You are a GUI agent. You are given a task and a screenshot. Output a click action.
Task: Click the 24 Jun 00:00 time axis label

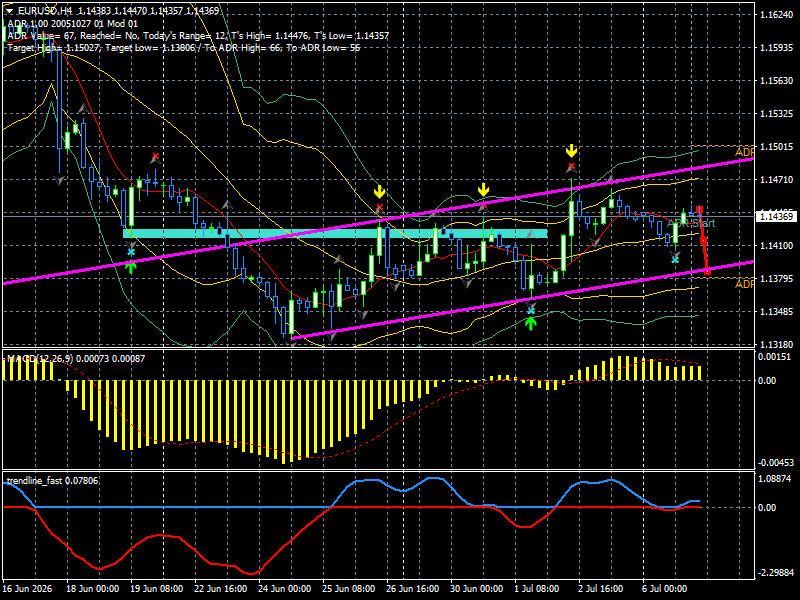[285, 589]
